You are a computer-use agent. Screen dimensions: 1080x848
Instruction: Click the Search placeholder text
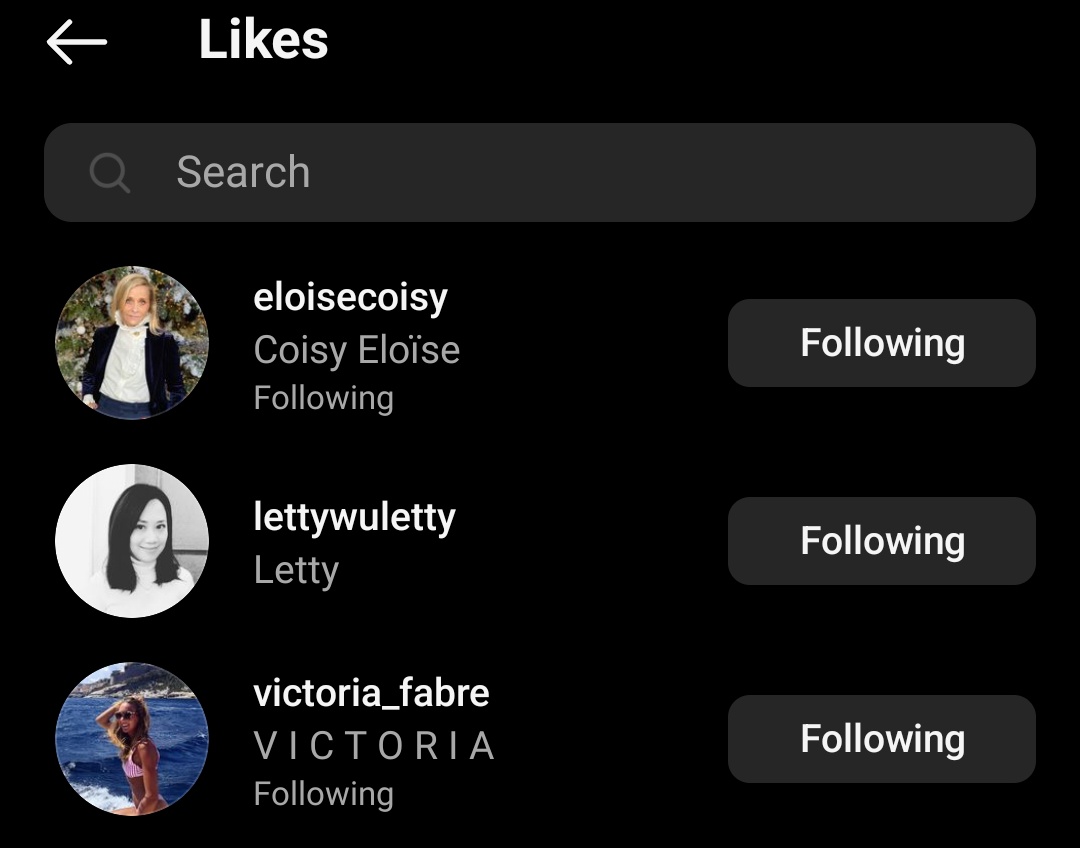tap(243, 172)
